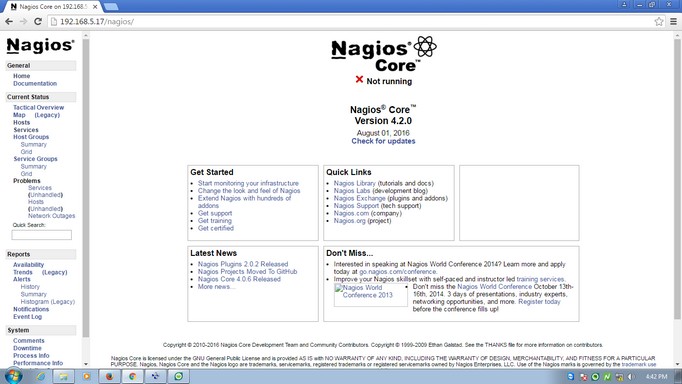This screenshot has width=682, height=384.
Task: Open a new browser tab
Action: point(111,7)
